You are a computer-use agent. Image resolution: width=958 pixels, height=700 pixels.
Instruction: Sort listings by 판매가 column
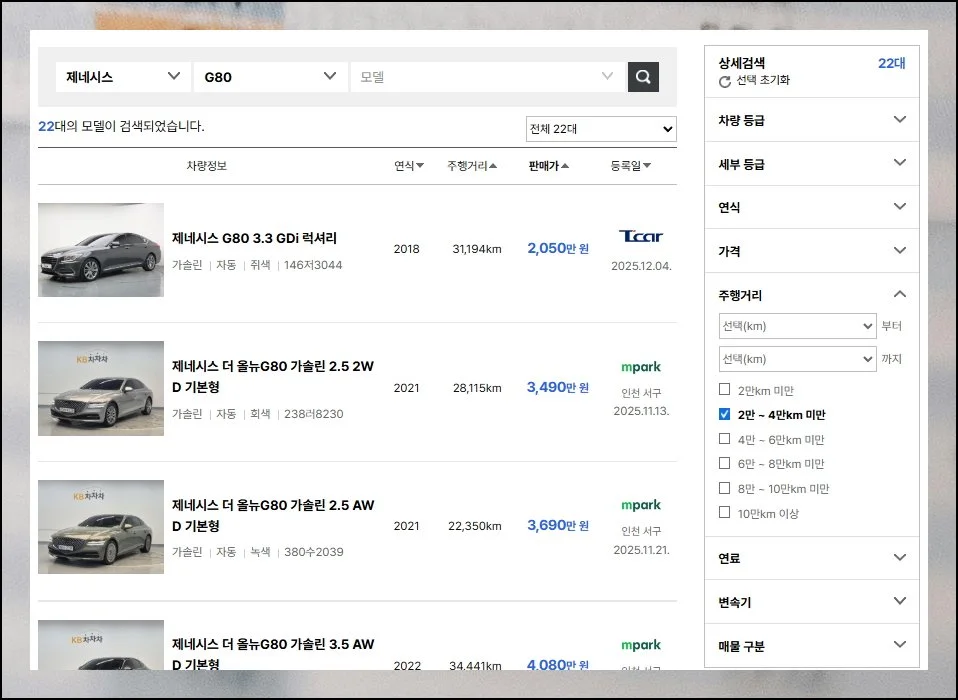coord(549,166)
